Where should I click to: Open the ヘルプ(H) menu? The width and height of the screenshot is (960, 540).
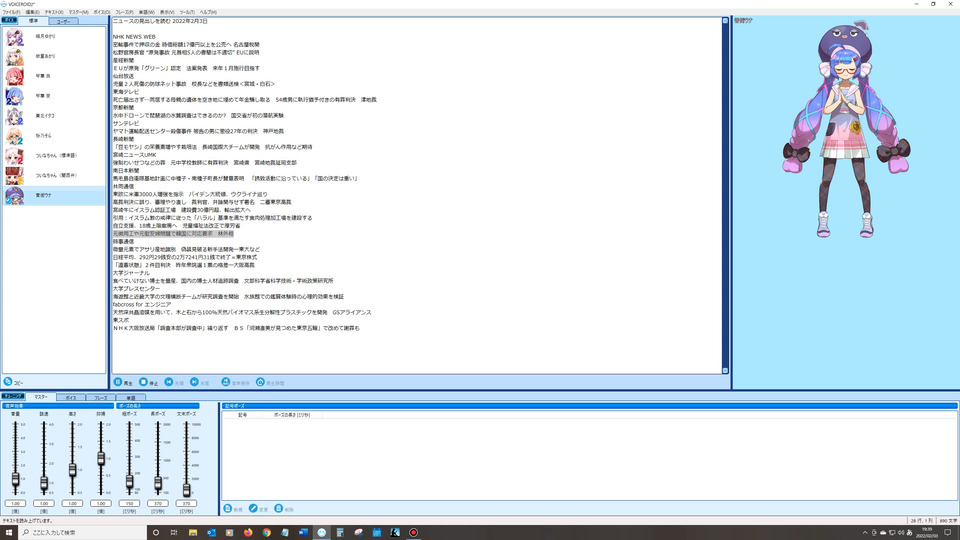[x=208, y=12]
